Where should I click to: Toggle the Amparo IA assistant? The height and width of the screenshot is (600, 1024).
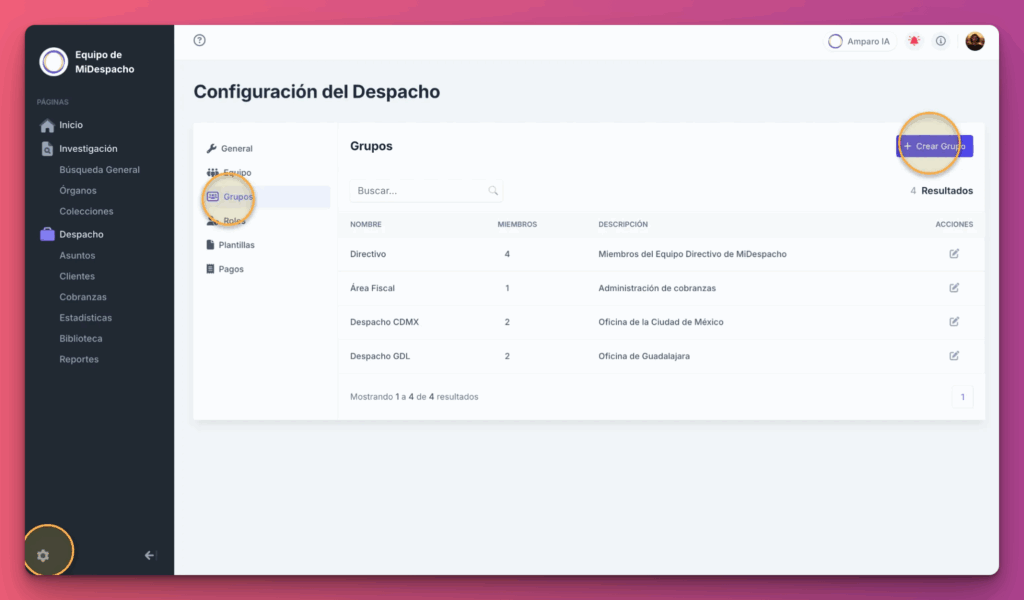pos(858,41)
